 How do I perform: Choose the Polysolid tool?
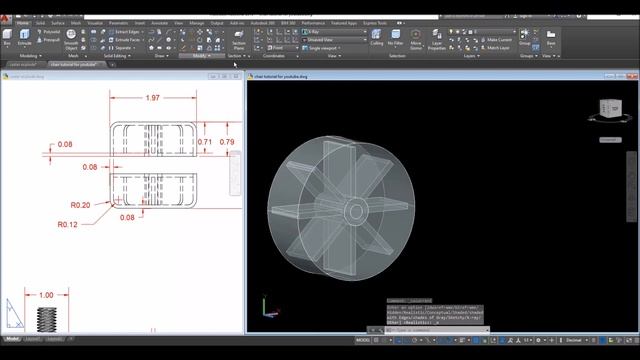tap(49, 32)
